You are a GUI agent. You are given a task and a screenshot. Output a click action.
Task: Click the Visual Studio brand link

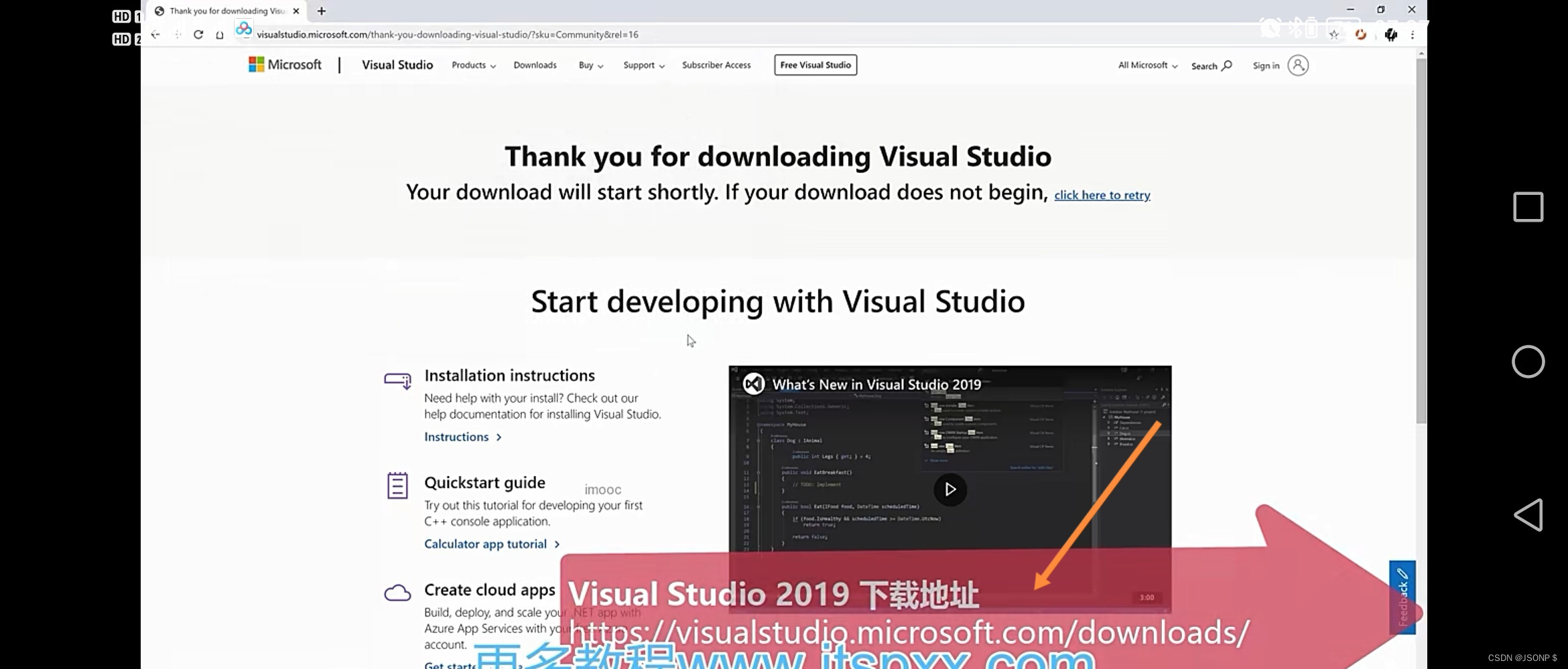tap(397, 65)
